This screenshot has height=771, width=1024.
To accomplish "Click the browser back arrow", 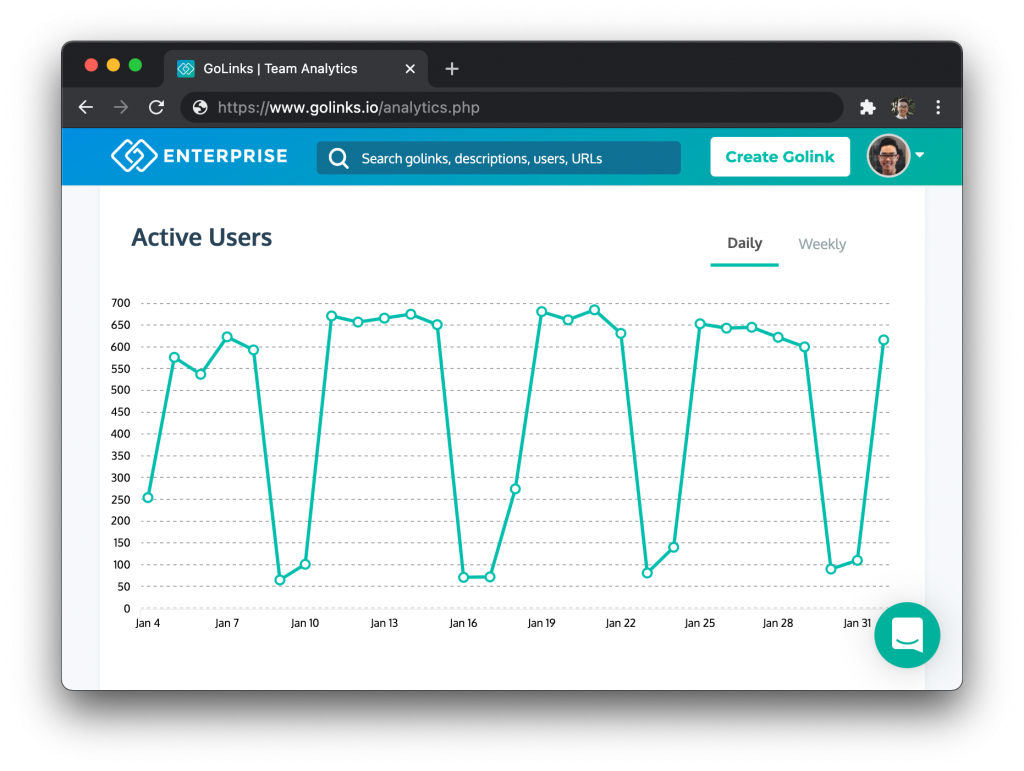I will (x=85, y=107).
